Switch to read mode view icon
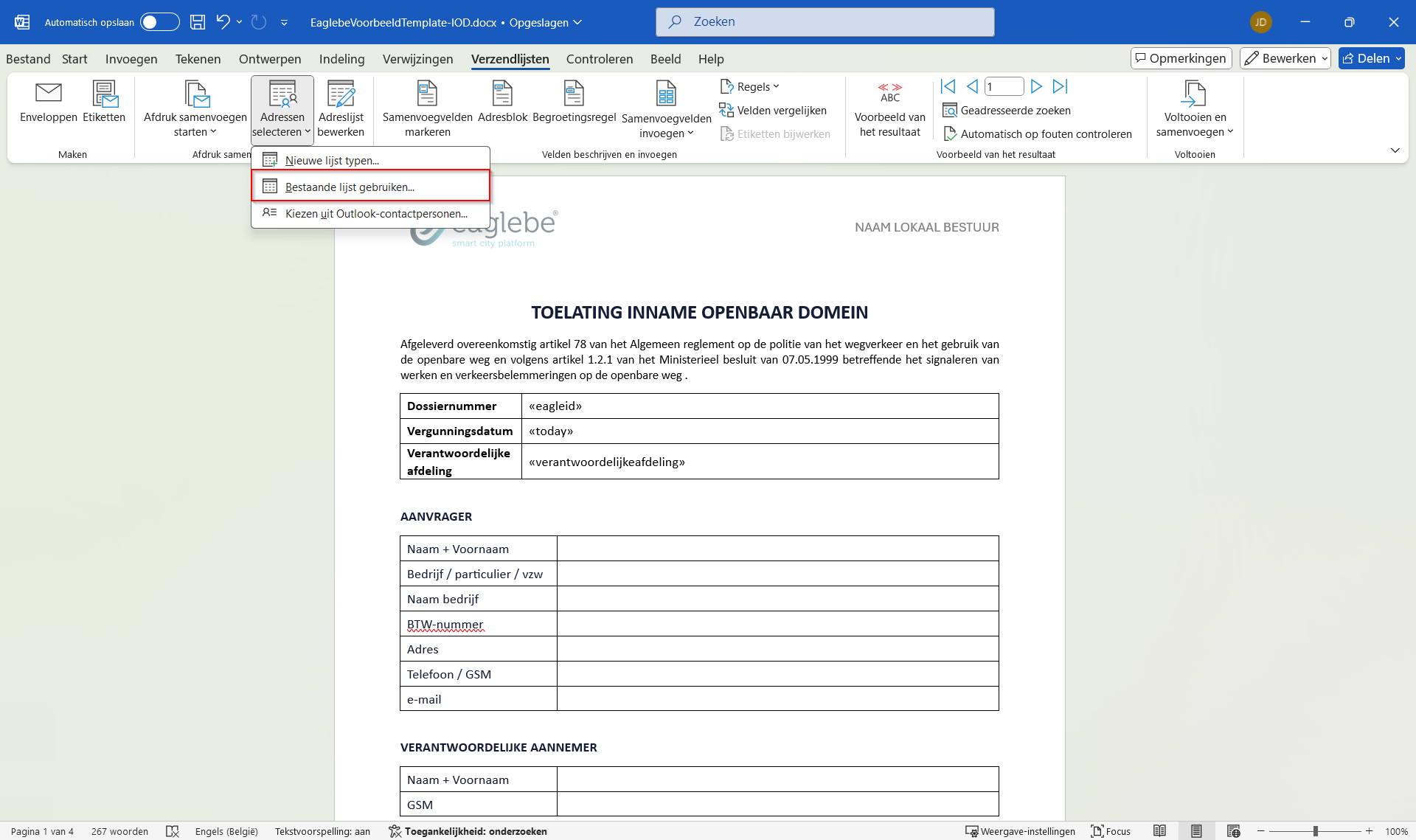 [x=1159, y=831]
